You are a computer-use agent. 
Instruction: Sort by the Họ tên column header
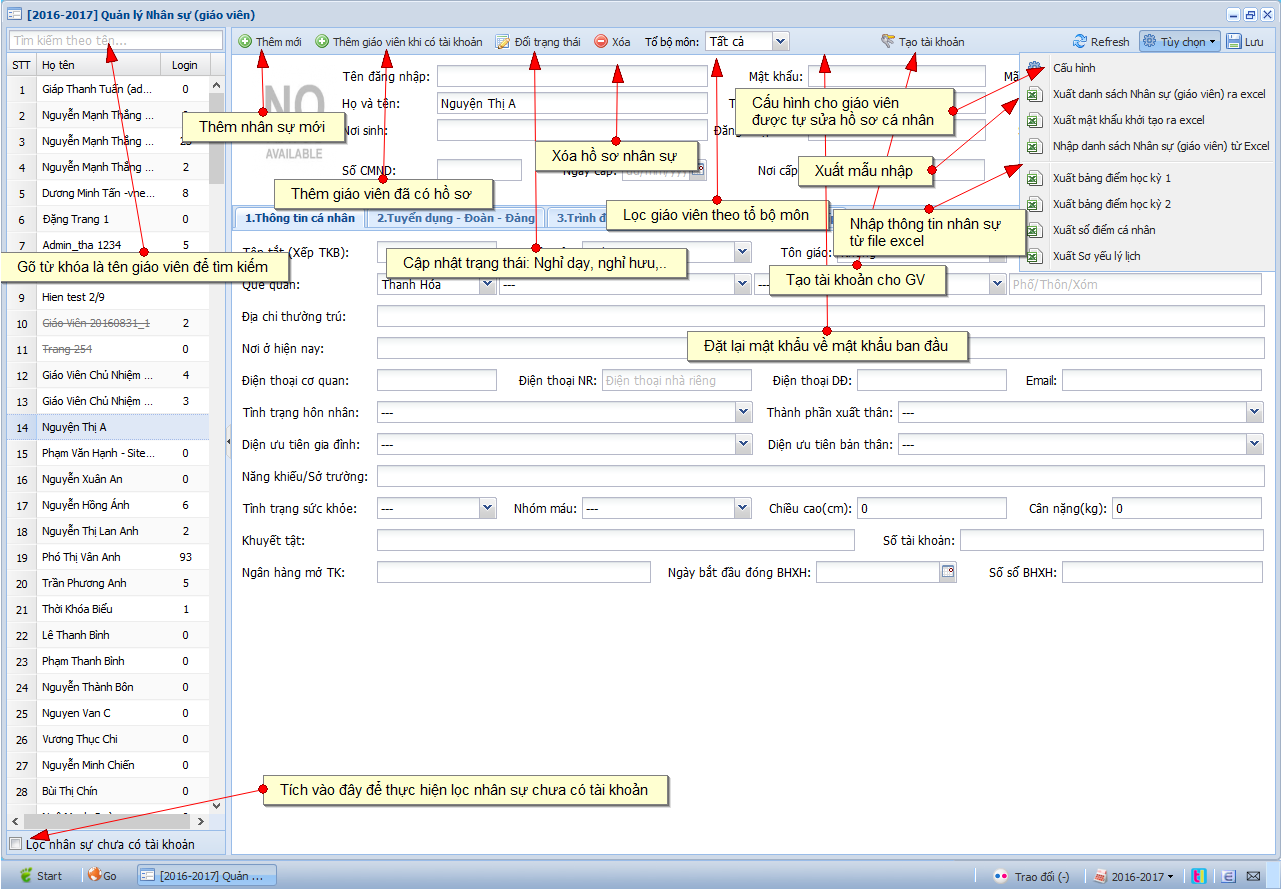point(98,64)
